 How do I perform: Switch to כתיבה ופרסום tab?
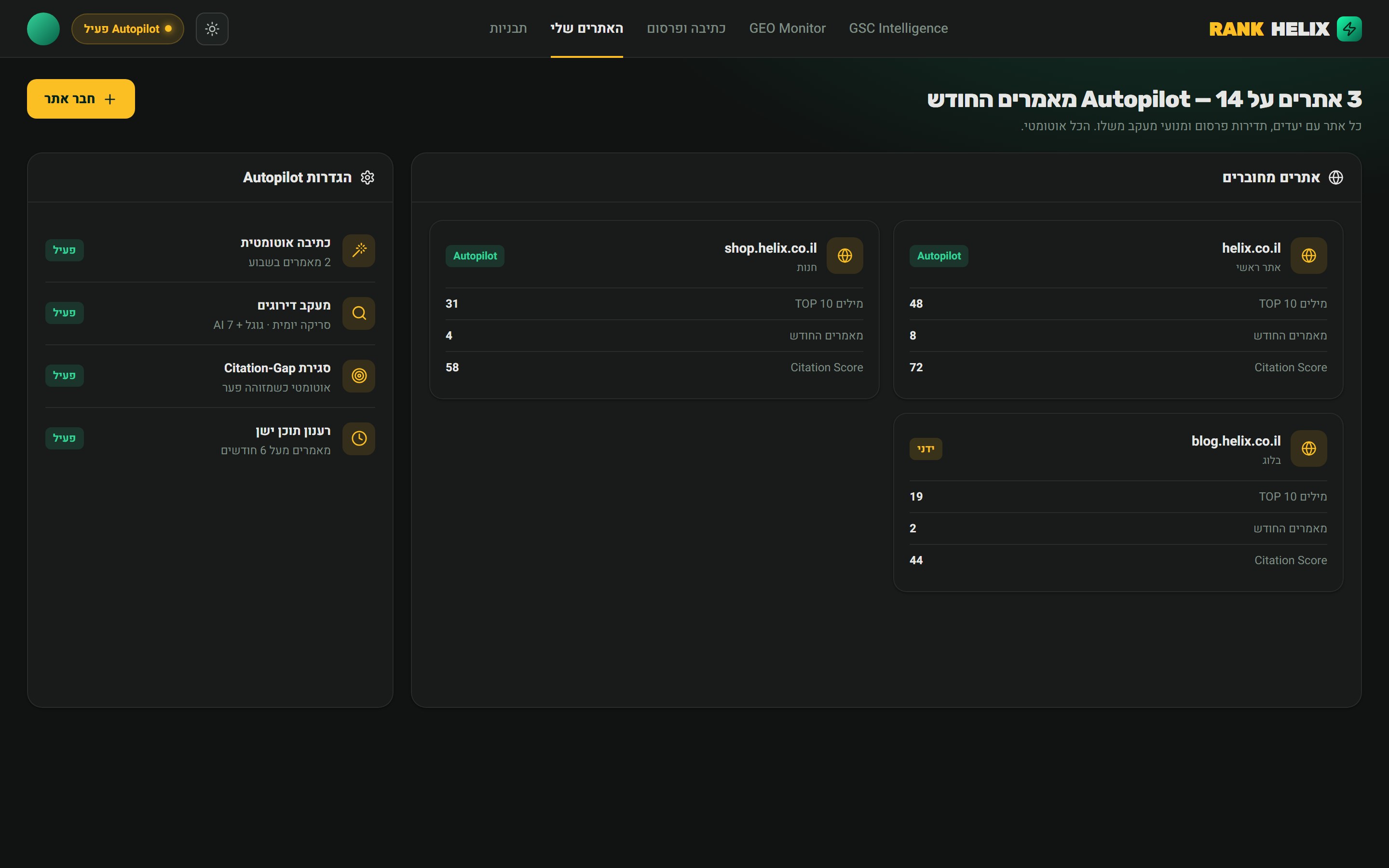coord(686,28)
